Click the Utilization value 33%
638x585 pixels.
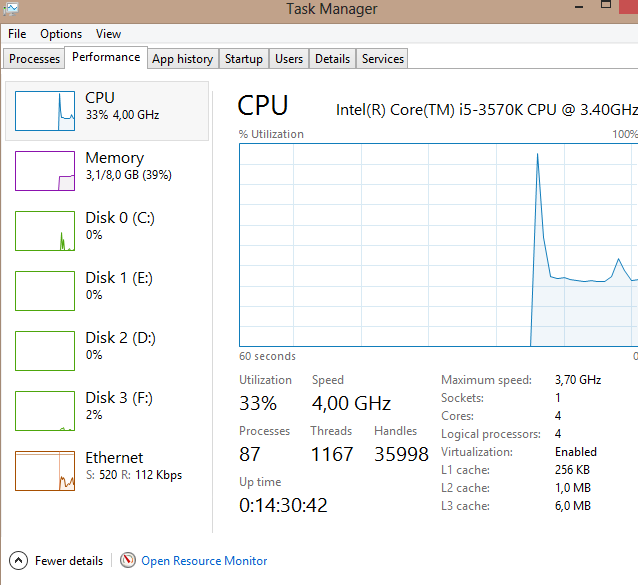[x=258, y=404]
